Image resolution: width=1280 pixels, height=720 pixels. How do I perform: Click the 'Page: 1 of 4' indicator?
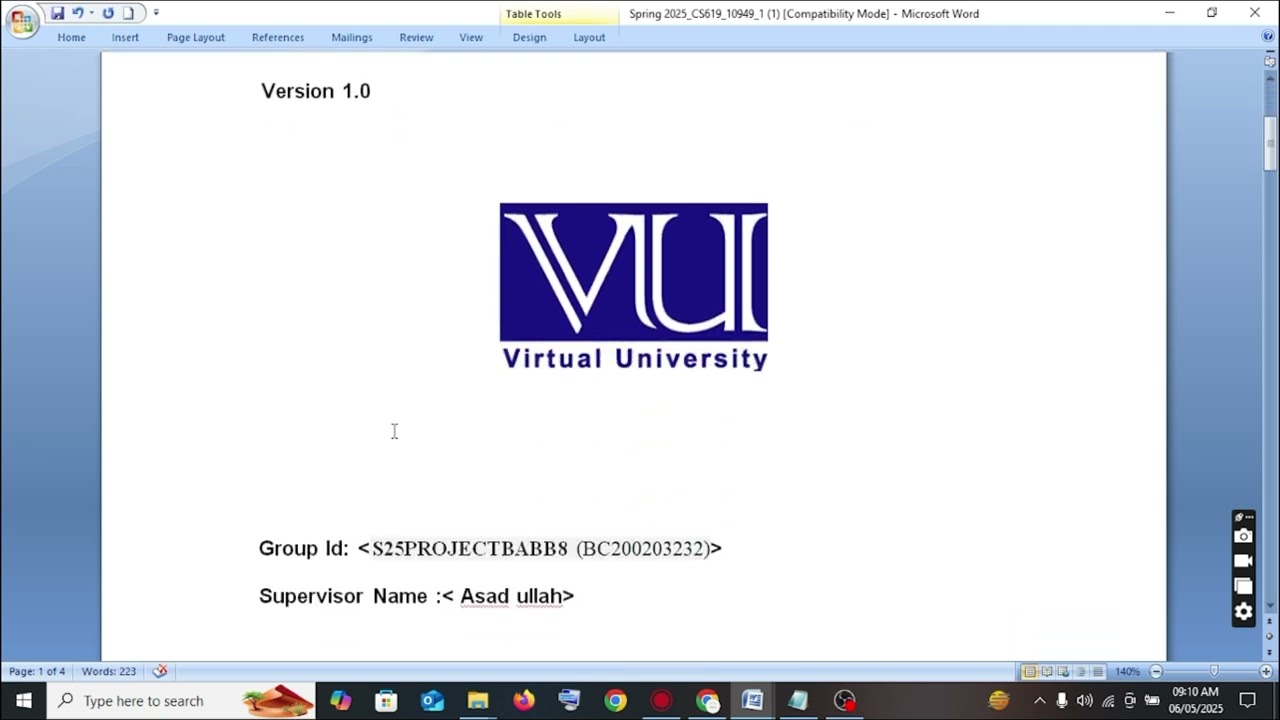[37, 671]
